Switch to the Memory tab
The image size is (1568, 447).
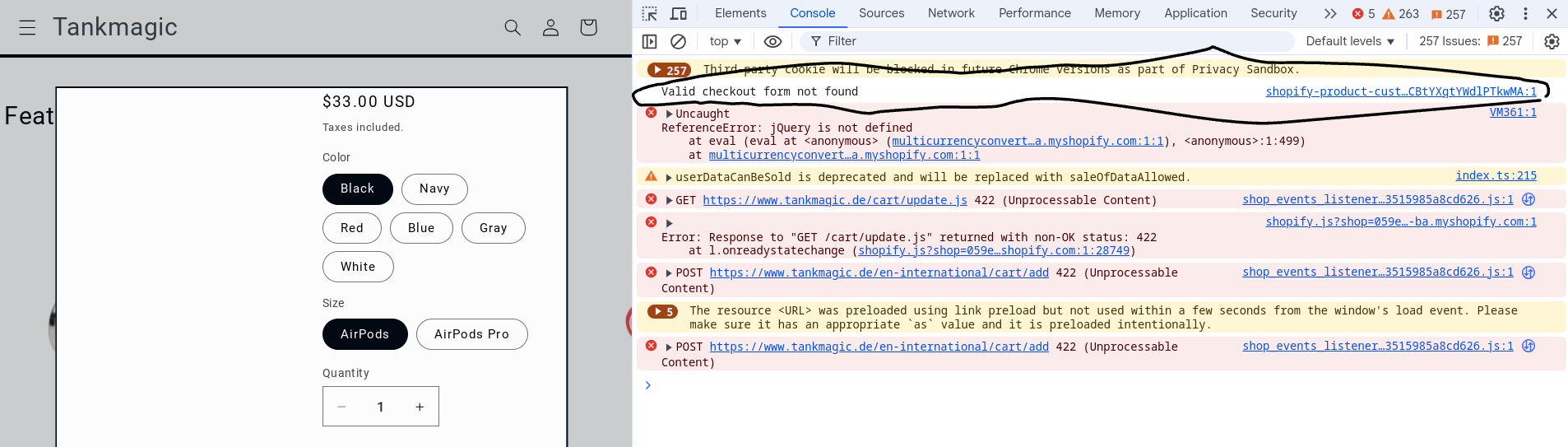coord(1117,13)
